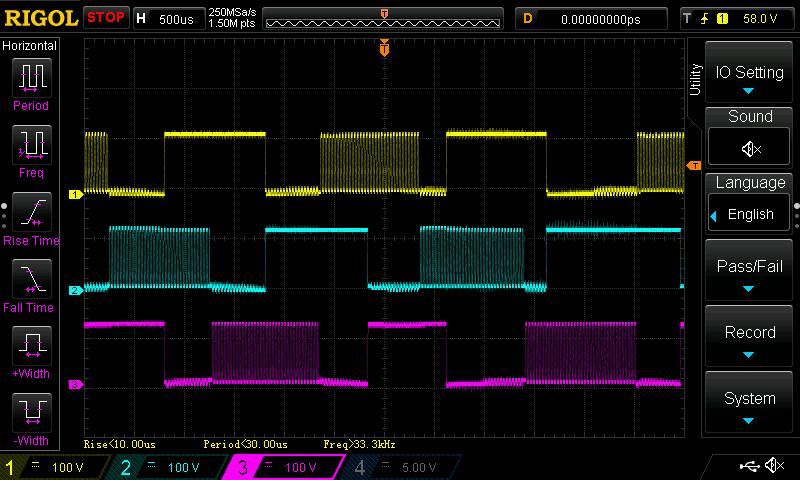Select channel 2 label at bottom
Screen dimensions: 800x480
coord(126,467)
